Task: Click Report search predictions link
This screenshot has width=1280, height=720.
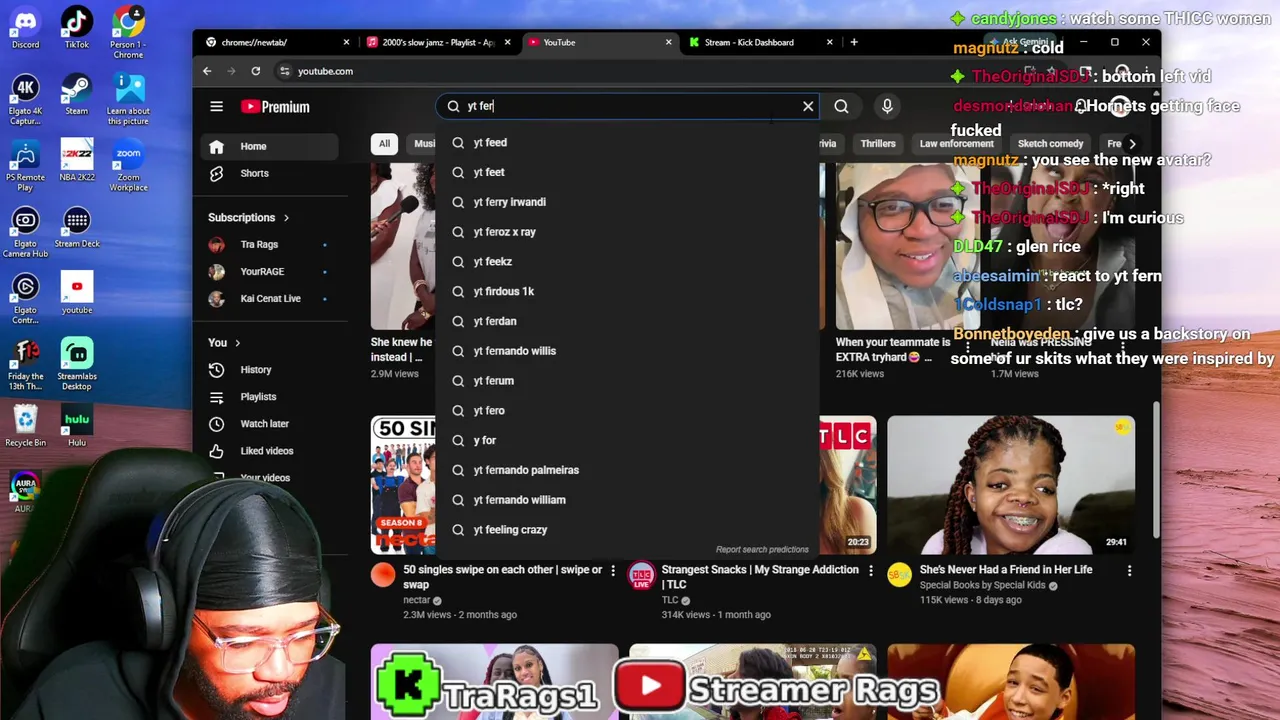Action: point(762,549)
